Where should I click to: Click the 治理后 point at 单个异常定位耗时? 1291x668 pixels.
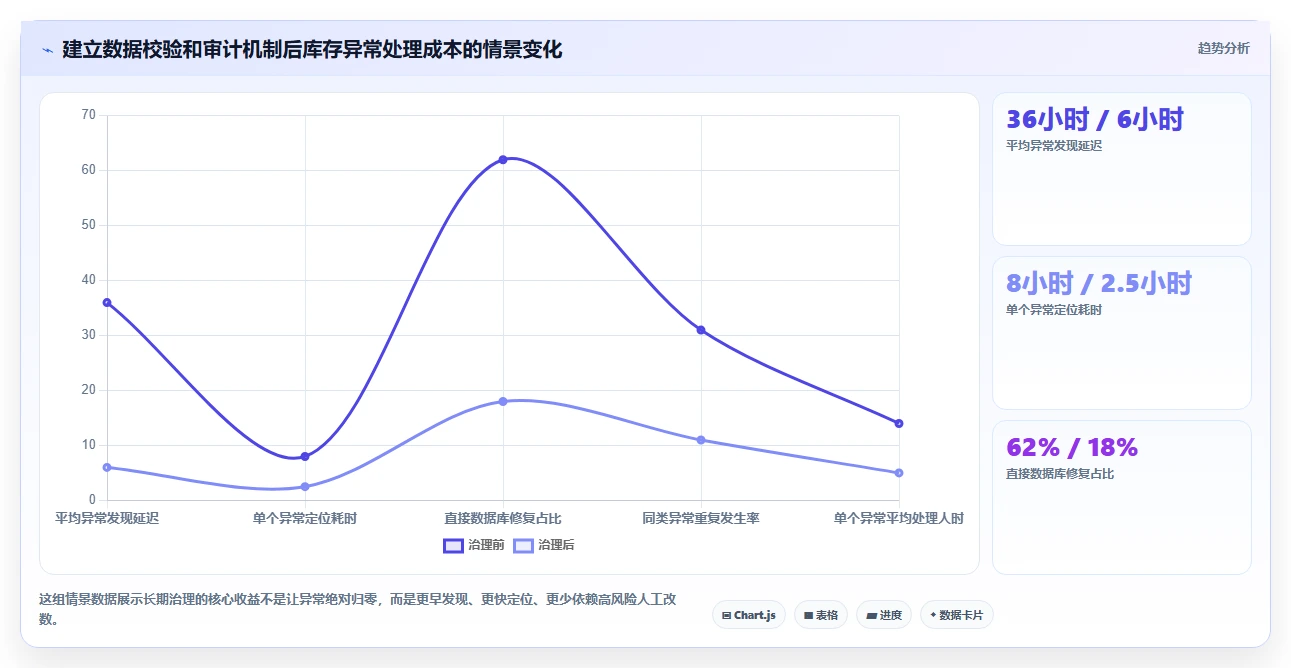[x=305, y=487]
